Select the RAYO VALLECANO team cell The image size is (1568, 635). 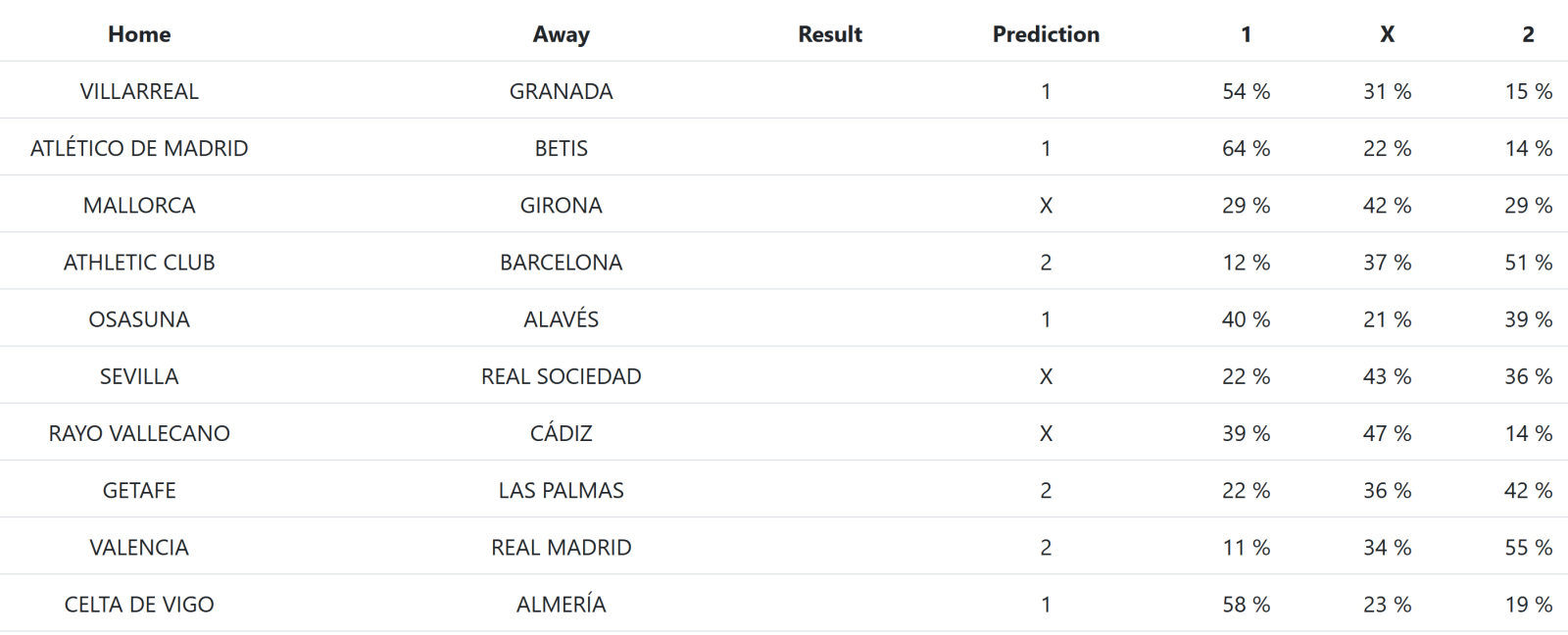[139, 433]
